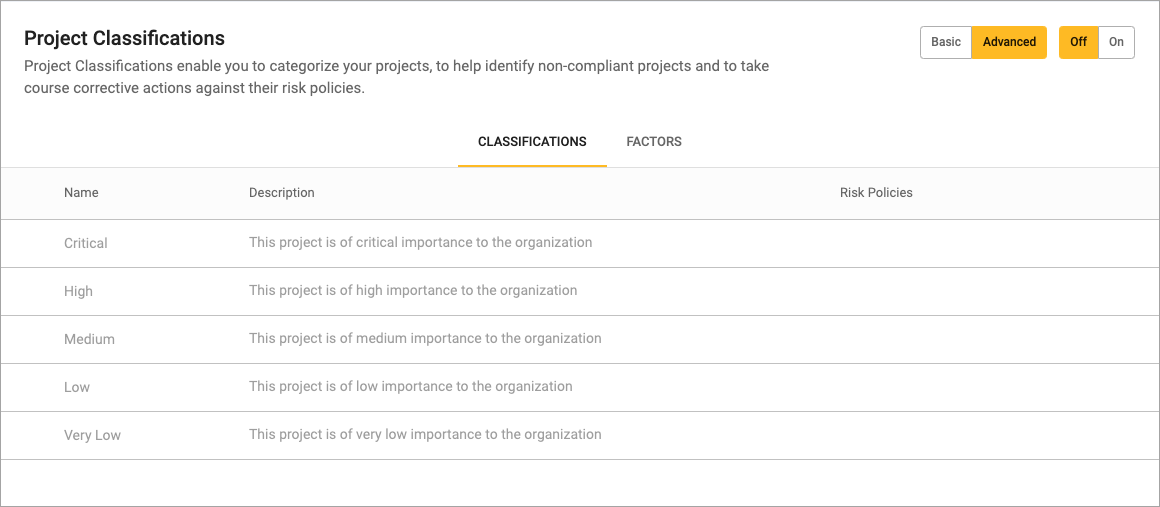Select the Advanced mode button

coord(1009,42)
